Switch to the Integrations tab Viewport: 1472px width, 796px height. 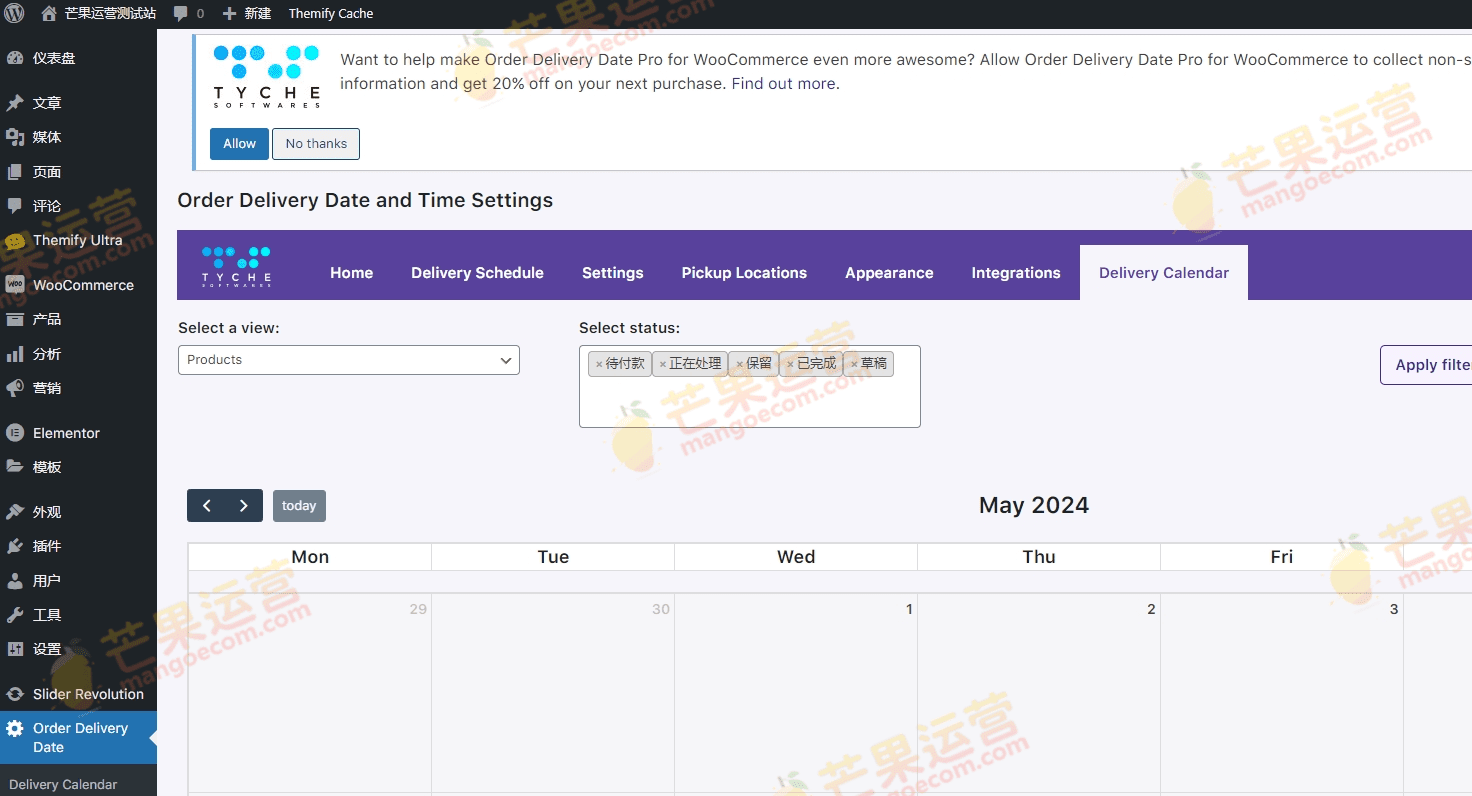click(1016, 273)
